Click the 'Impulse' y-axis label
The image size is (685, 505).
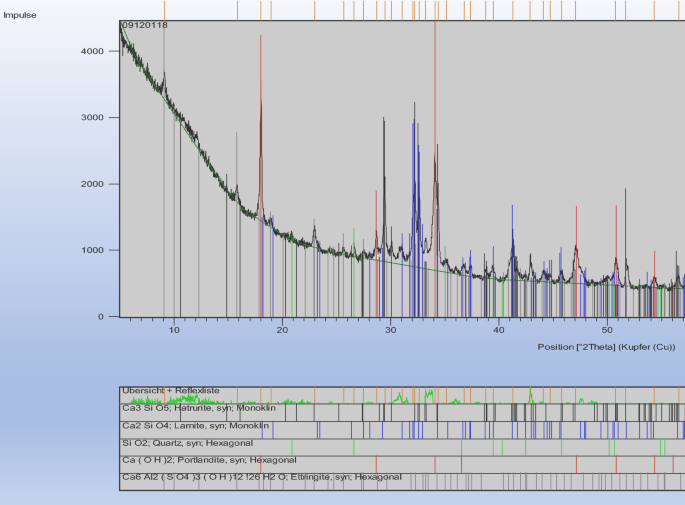pyautogui.click(x=20, y=15)
